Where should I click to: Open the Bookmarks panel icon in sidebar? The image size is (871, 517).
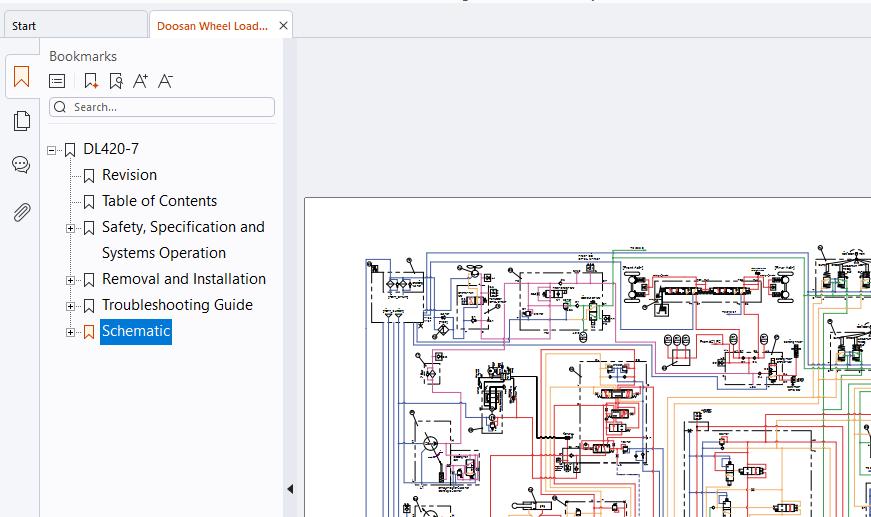(21, 77)
